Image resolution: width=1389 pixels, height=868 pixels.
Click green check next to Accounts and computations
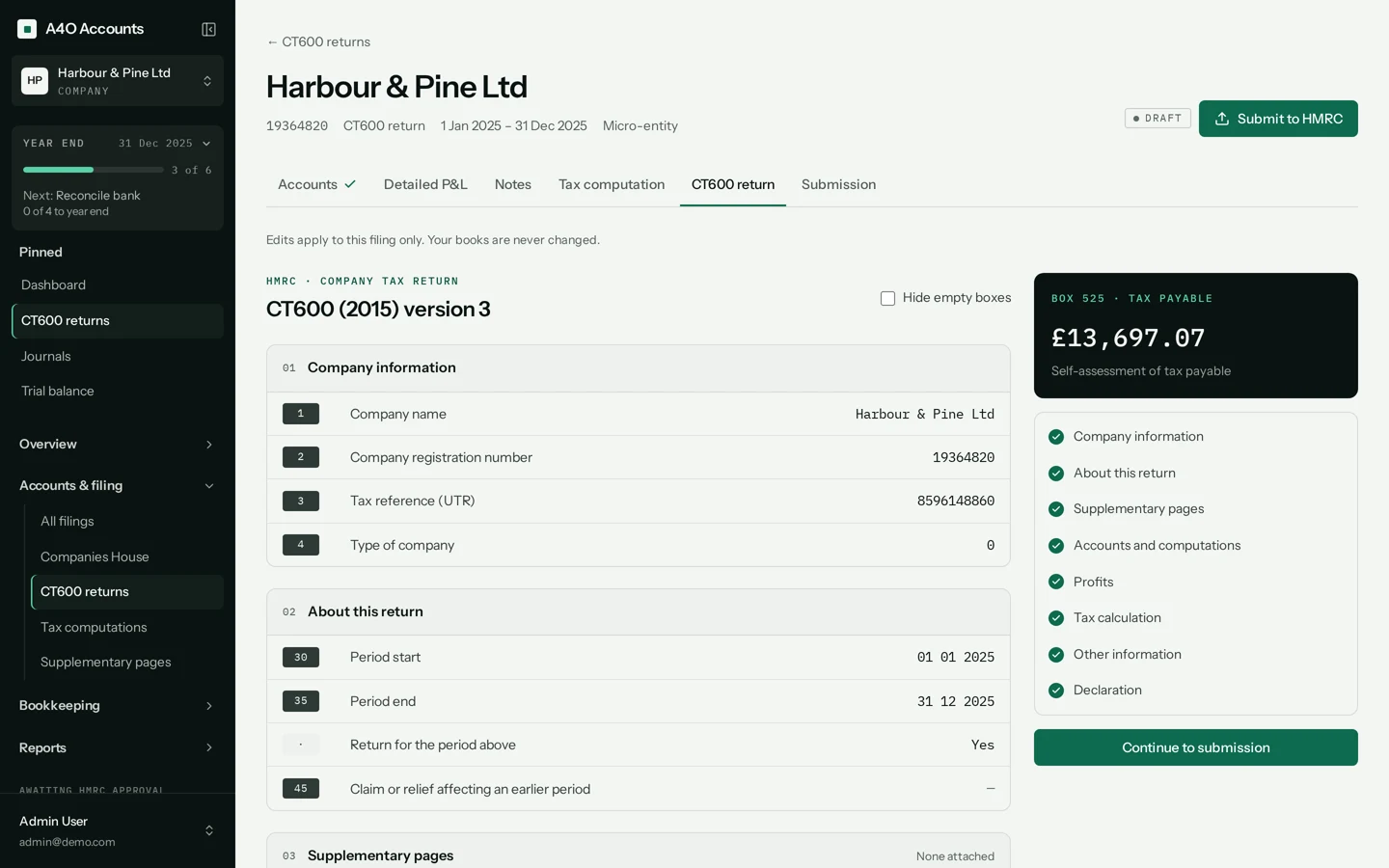pyautogui.click(x=1056, y=546)
